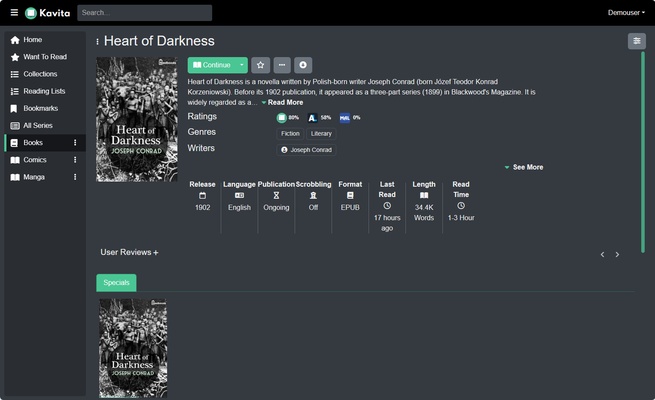655x400 pixels.
Task: Select the Specials tab
Action: (x=116, y=283)
